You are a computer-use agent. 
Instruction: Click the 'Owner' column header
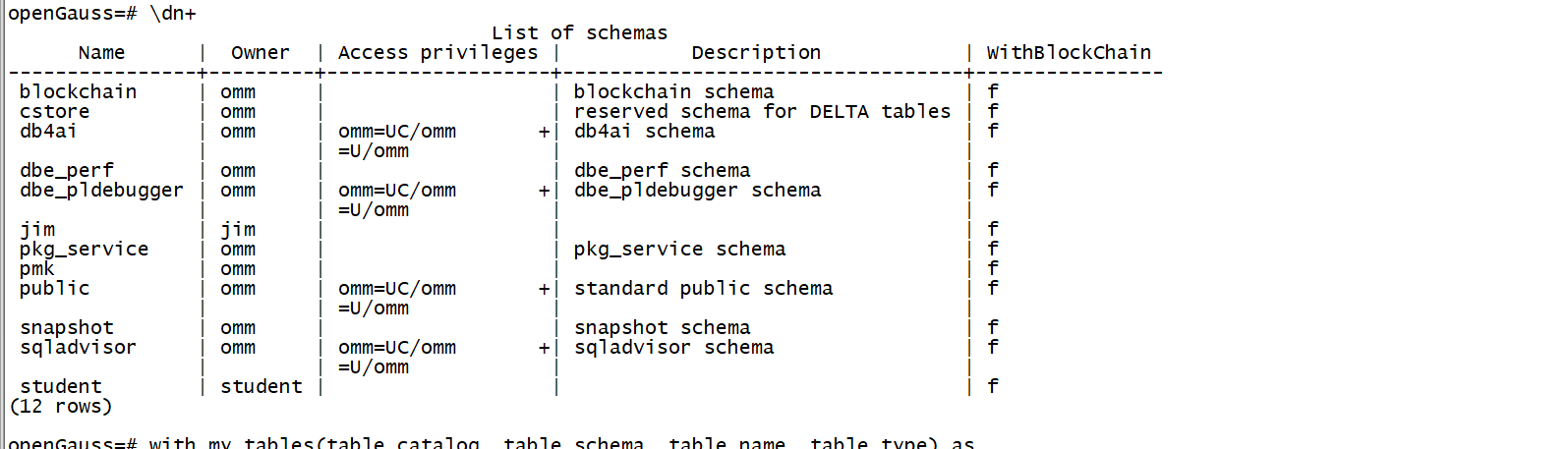click(x=260, y=53)
